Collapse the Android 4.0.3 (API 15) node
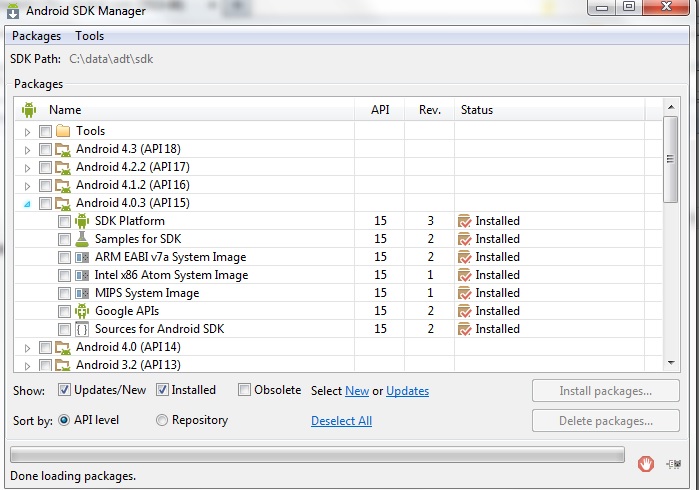Viewport: 699px width, 490px height. pos(27,204)
